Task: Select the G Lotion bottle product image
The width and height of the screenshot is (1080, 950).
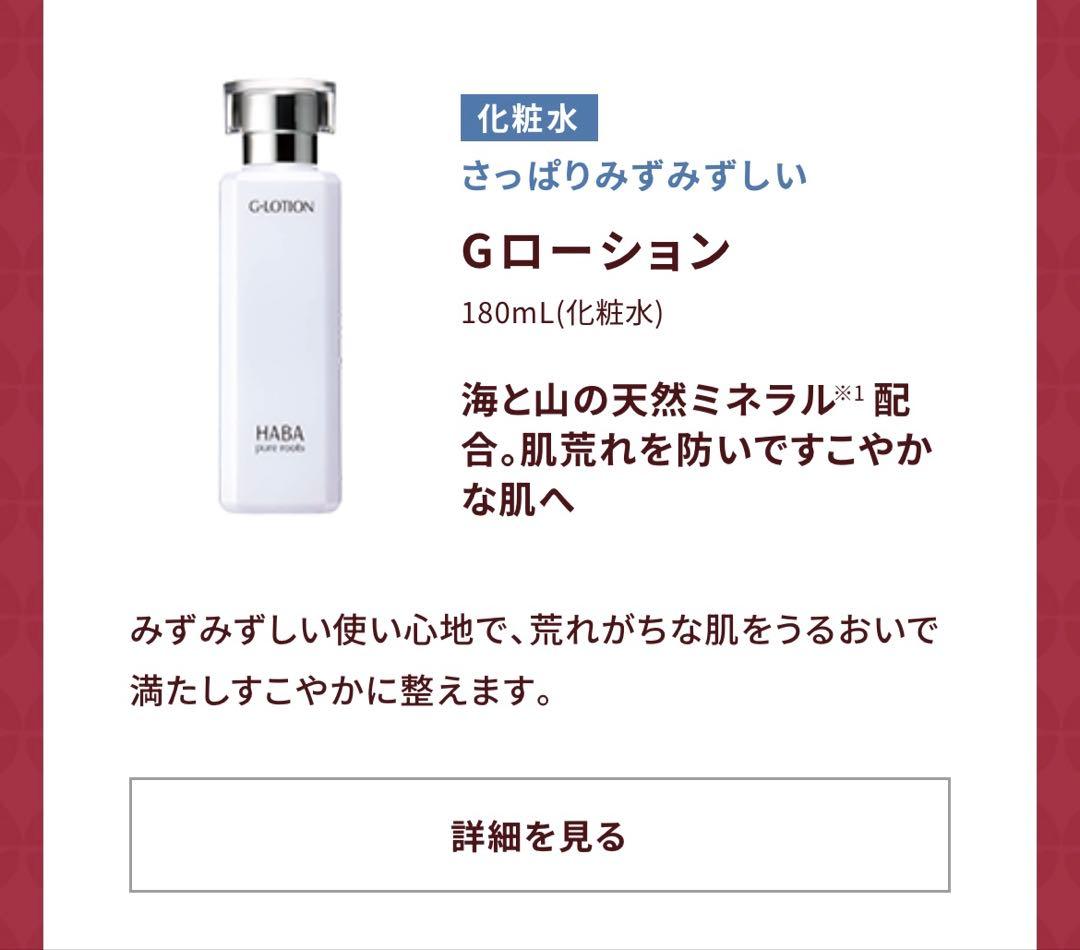Action: 280,297
